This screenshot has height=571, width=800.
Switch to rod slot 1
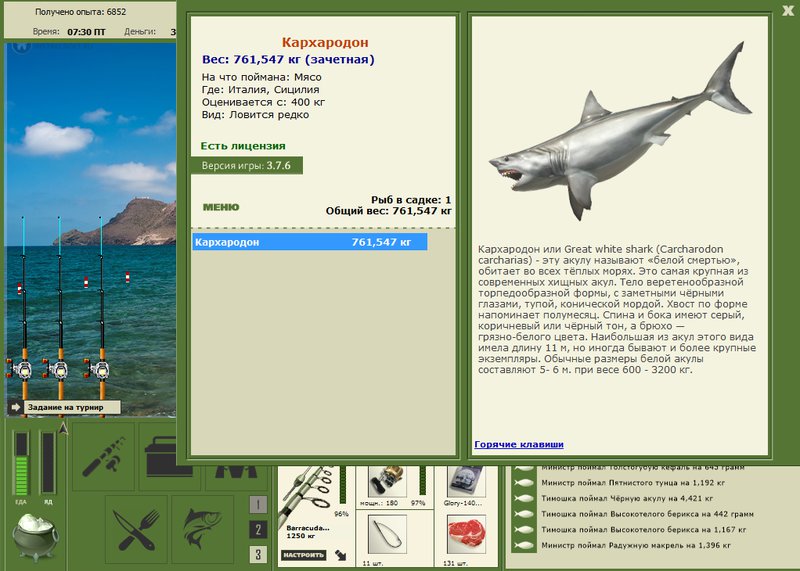click(258, 505)
